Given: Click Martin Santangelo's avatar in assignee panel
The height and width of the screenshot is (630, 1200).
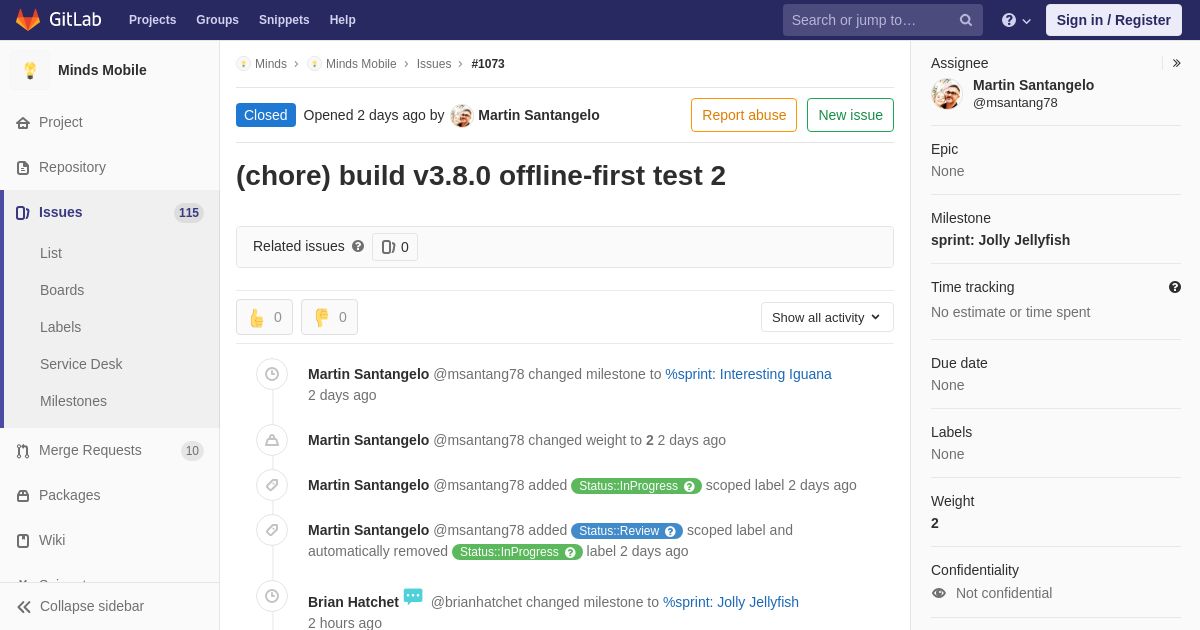Looking at the screenshot, I should [946, 94].
